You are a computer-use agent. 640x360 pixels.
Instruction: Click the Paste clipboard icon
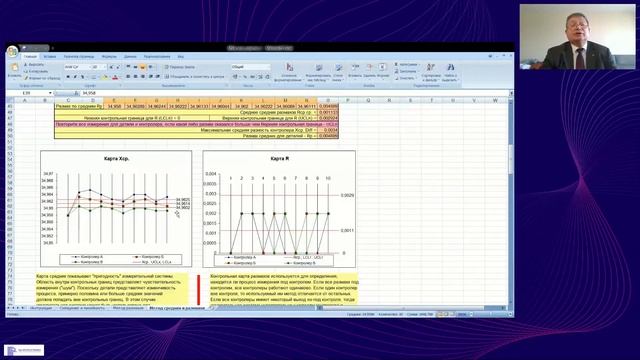14,67
